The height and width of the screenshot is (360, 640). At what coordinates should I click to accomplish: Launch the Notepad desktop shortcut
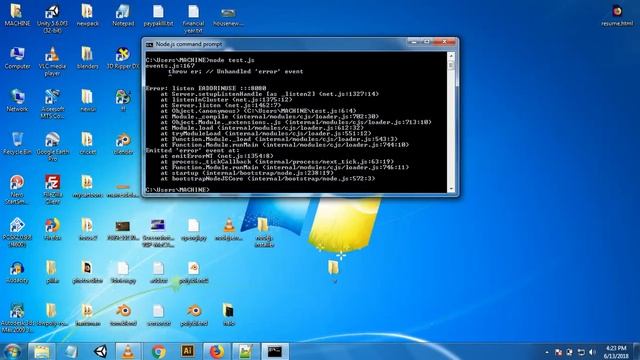pyautogui.click(x=123, y=15)
